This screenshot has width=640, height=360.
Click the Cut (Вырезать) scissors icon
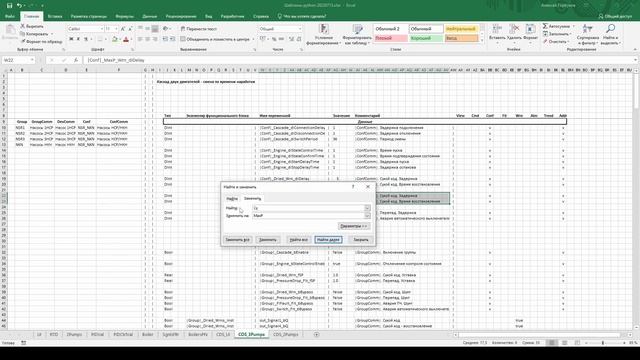click(x=23, y=26)
